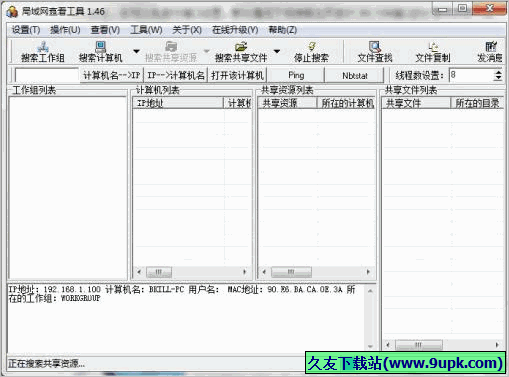Click the left scroll arrow of computer list
Viewport: 509px width, 377px height.
point(139,272)
